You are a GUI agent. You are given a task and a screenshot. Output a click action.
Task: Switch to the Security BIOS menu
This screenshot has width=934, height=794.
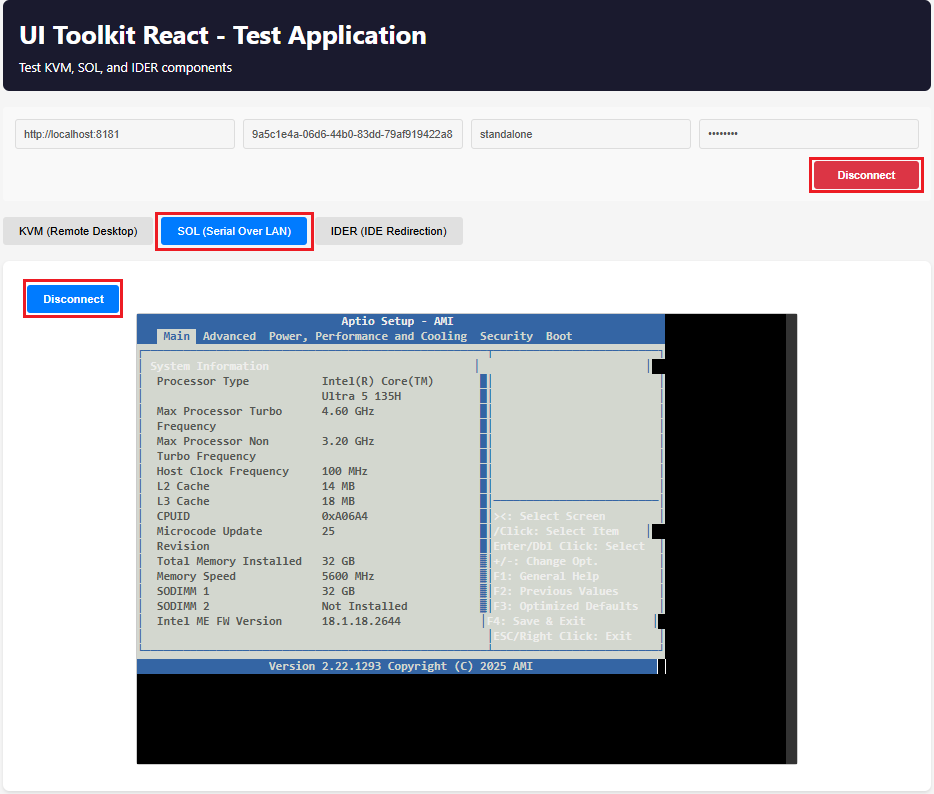coord(506,336)
